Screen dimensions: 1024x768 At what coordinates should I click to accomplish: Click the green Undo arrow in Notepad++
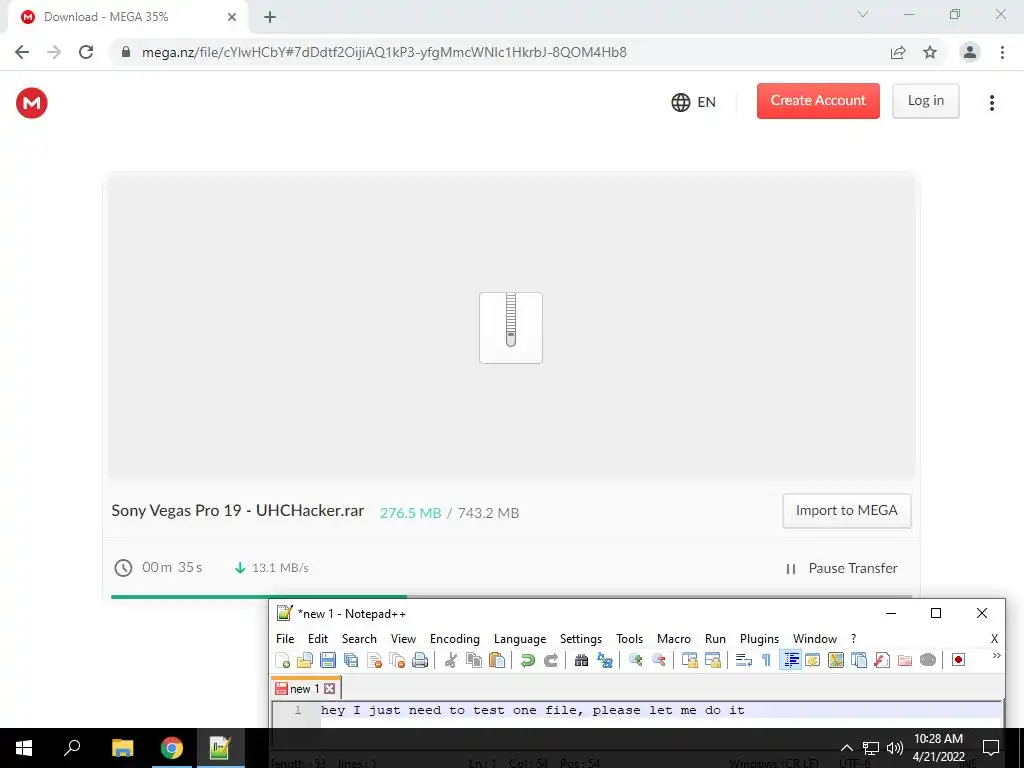click(528, 660)
